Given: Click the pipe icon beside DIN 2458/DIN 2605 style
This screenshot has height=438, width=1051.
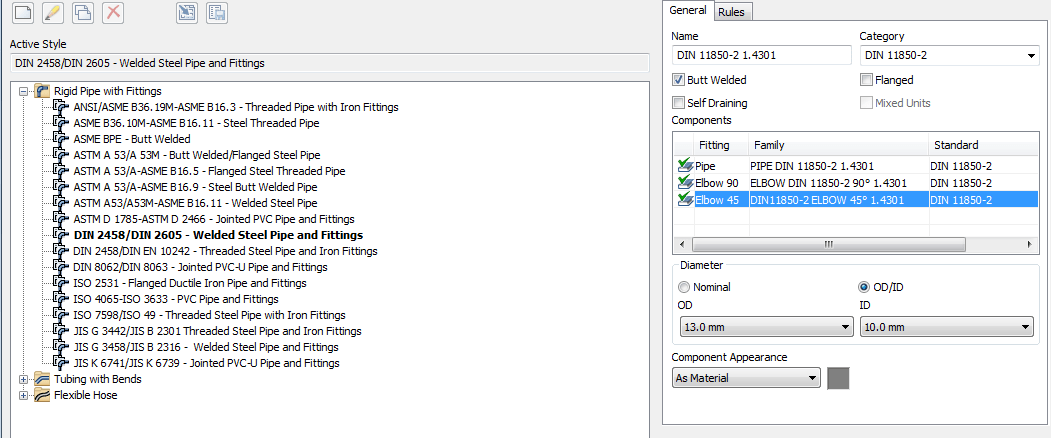Looking at the screenshot, I should pyautogui.click(x=62, y=235).
